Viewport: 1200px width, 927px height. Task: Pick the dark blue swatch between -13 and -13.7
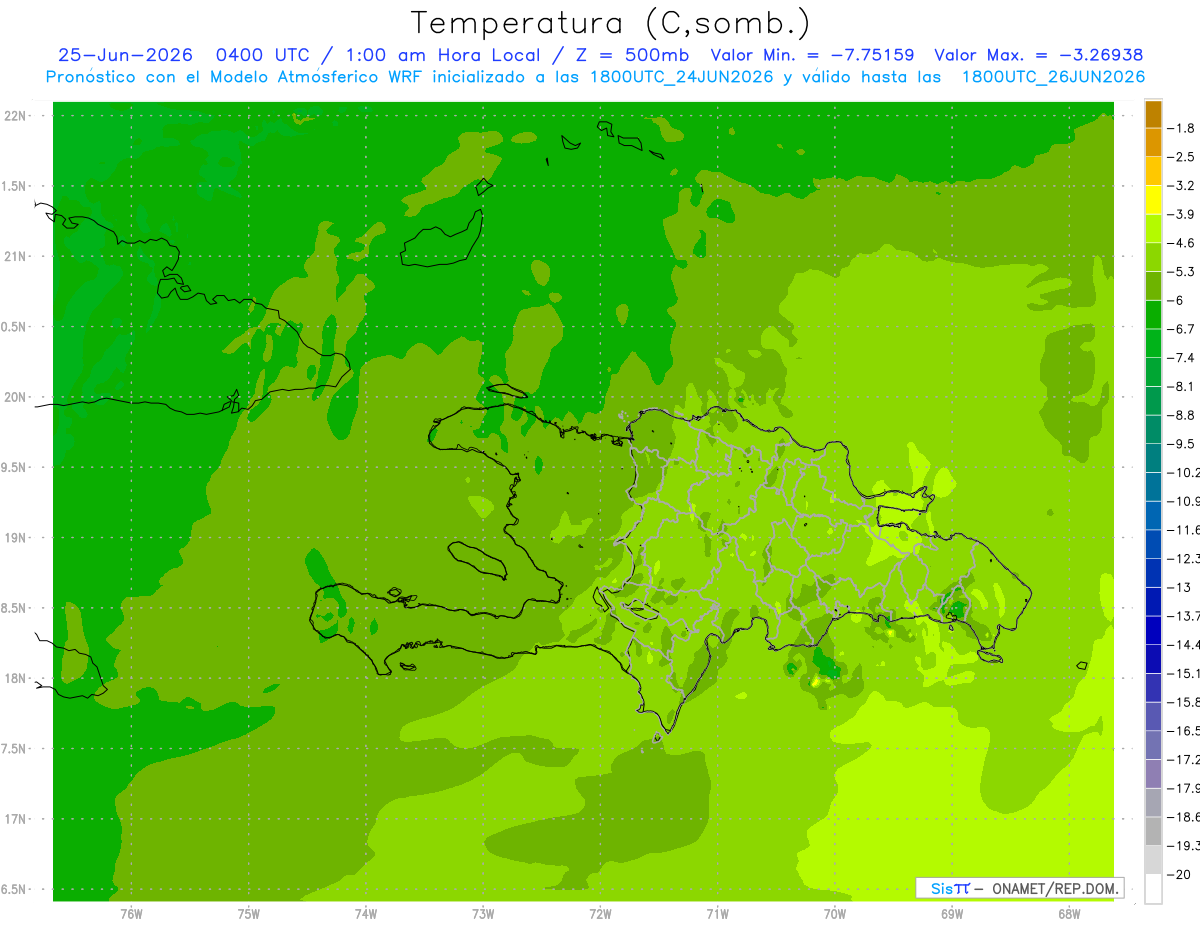[x=1153, y=602]
